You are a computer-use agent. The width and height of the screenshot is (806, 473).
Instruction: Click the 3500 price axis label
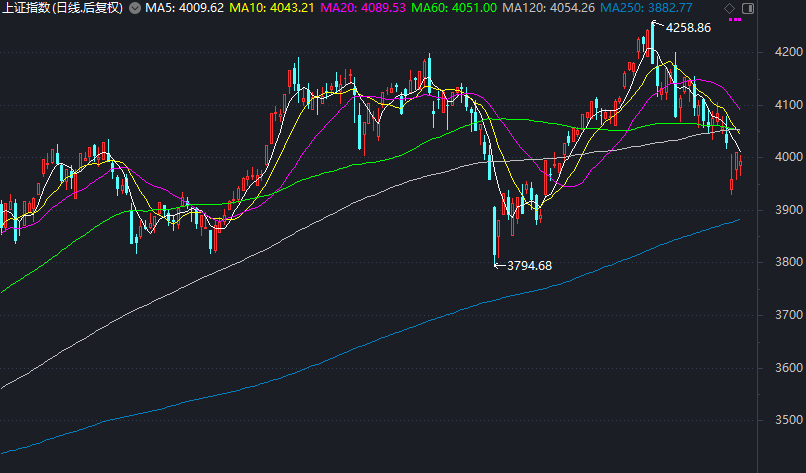tap(789, 420)
